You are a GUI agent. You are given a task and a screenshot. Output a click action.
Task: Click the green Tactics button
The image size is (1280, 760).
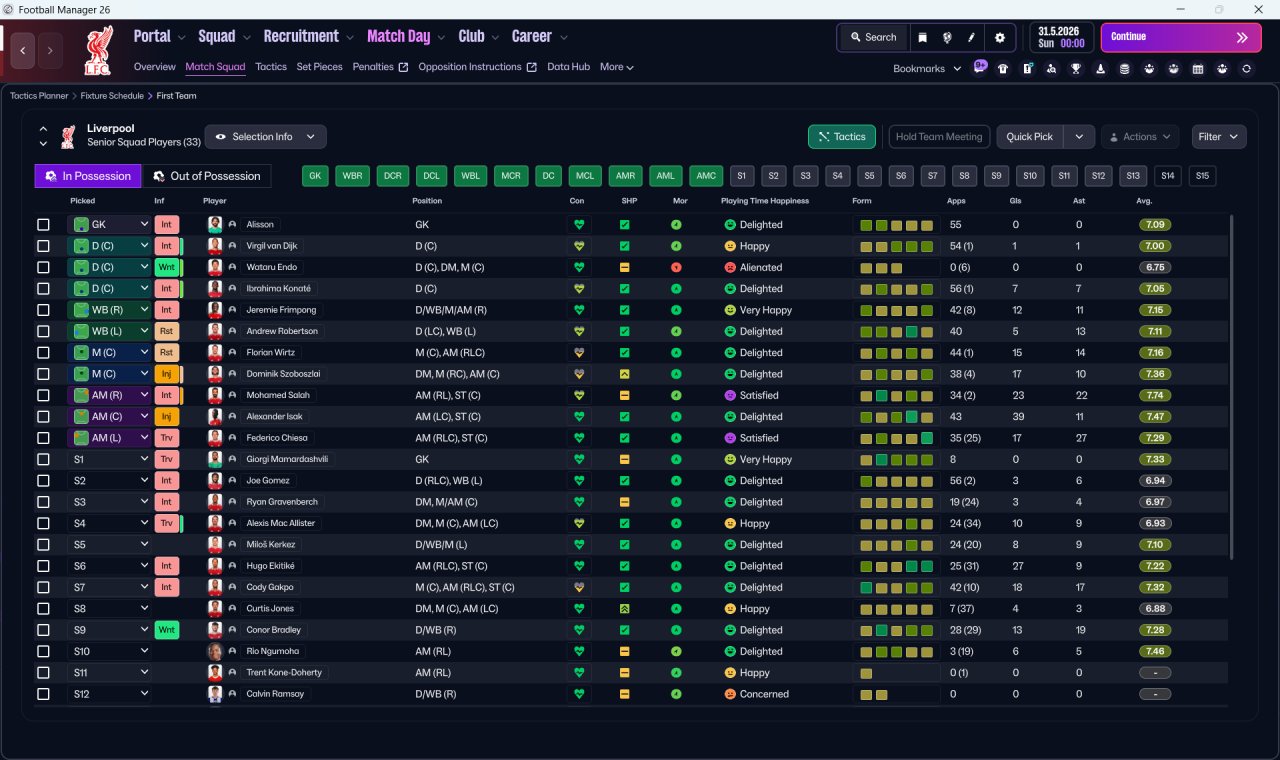(x=842, y=137)
